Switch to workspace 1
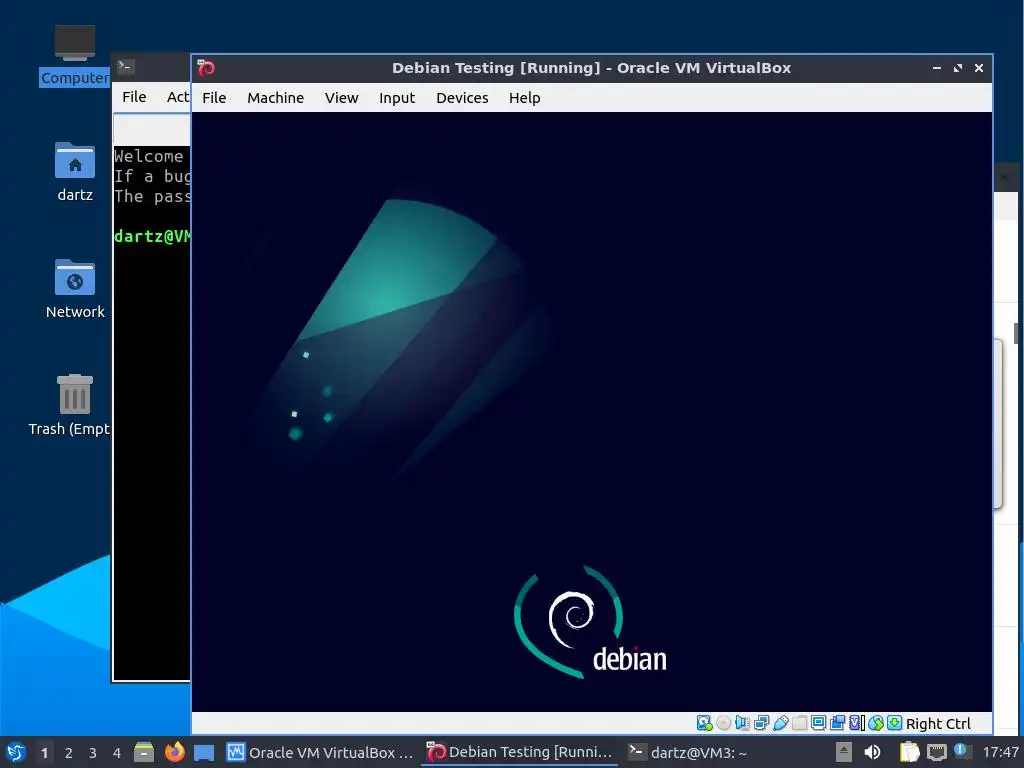This screenshot has width=1024, height=768. 44,753
